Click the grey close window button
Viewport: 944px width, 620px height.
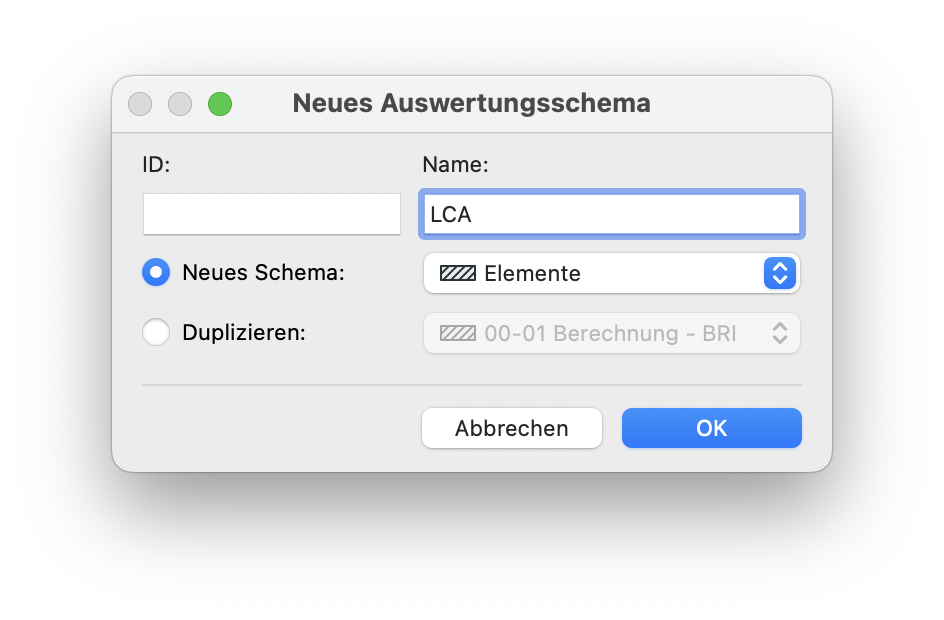point(140,104)
